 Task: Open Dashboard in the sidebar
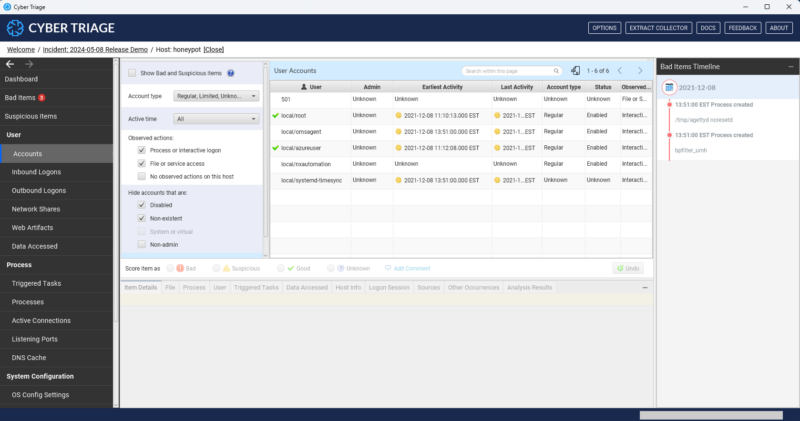(21, 79)
